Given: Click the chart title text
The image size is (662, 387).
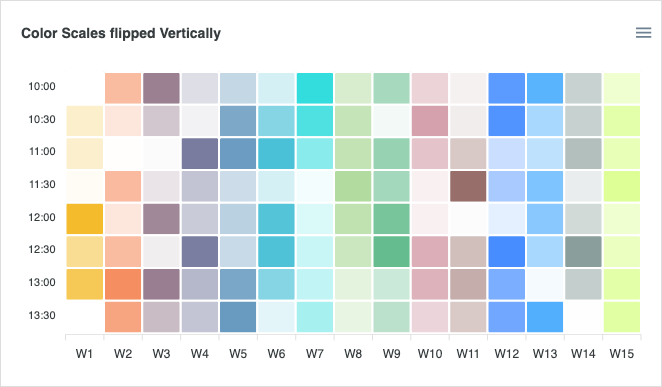Looking at the screenshot, I should [x=121, y=33].
